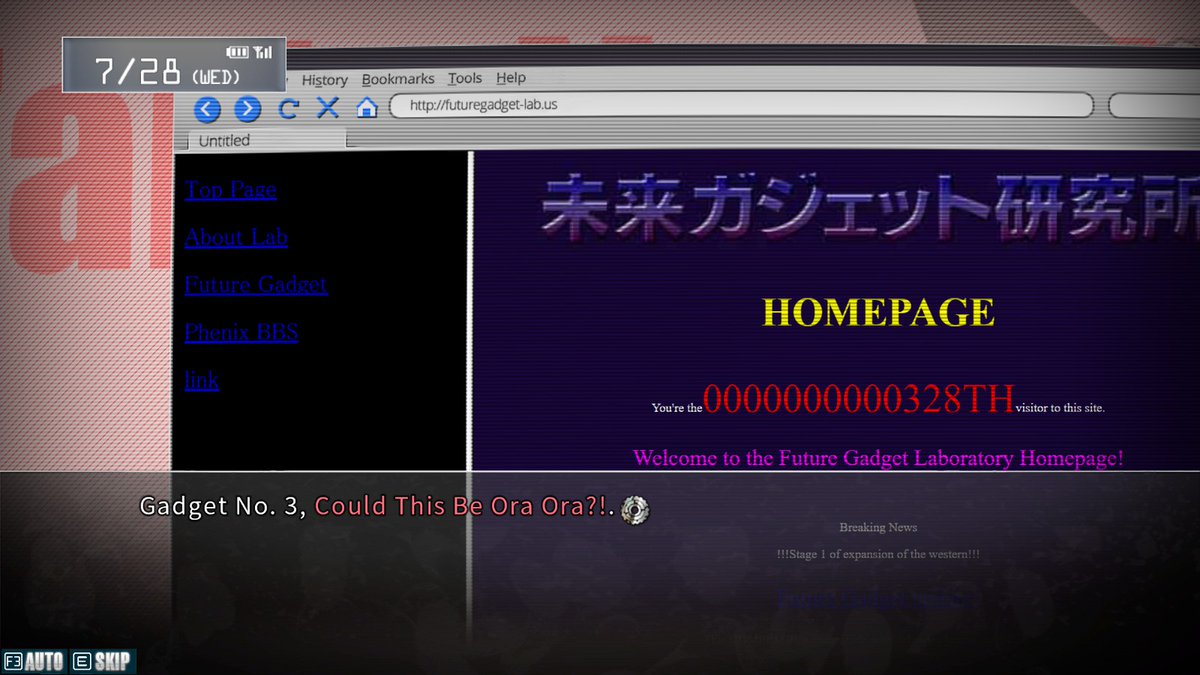
Task: Click the browser forward arrow button
Action: pos(247,109)
